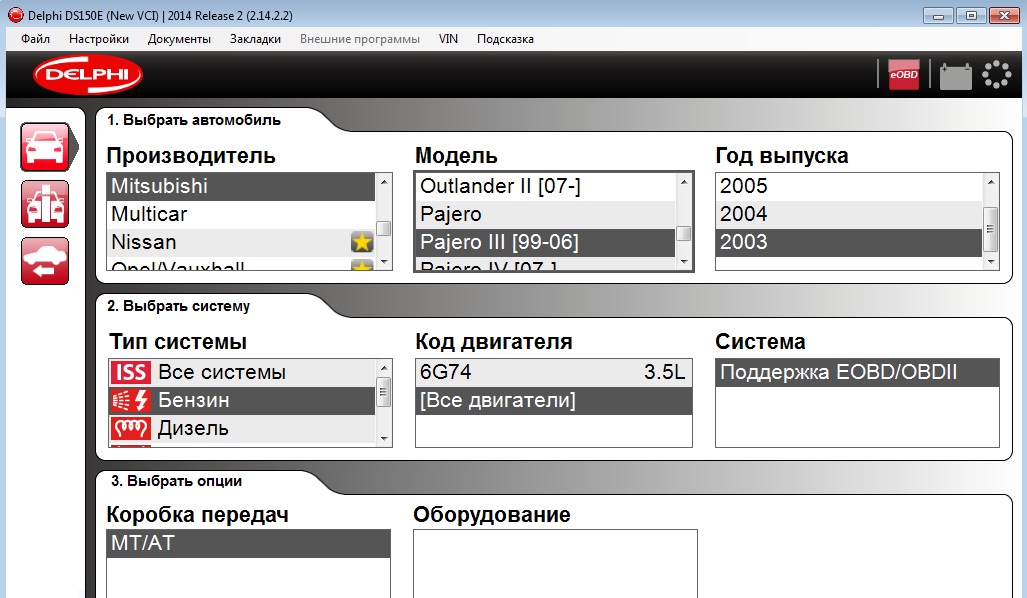Click the car with back arrow icon

tap(45, 261)
